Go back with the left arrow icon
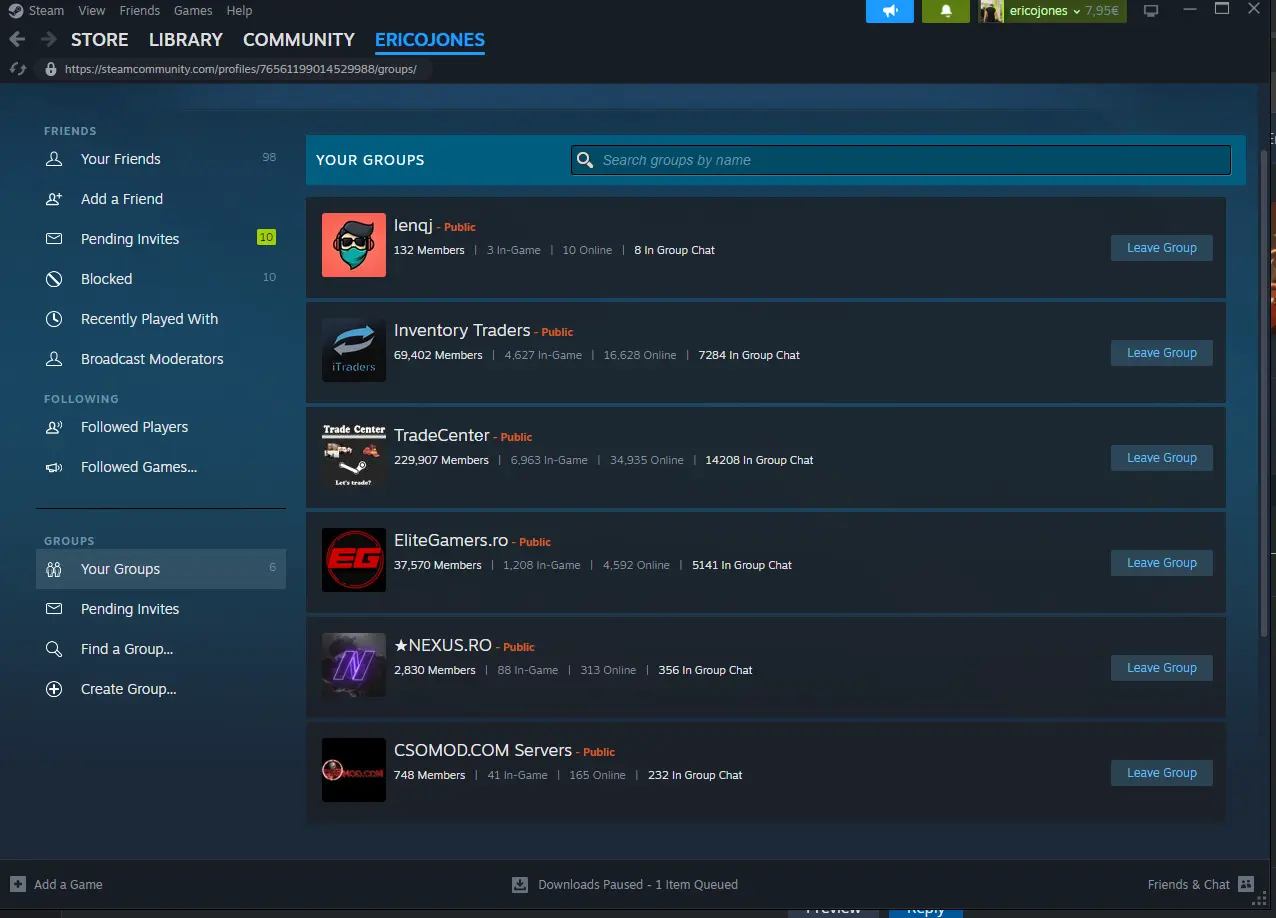 click(x=17, y=40)
